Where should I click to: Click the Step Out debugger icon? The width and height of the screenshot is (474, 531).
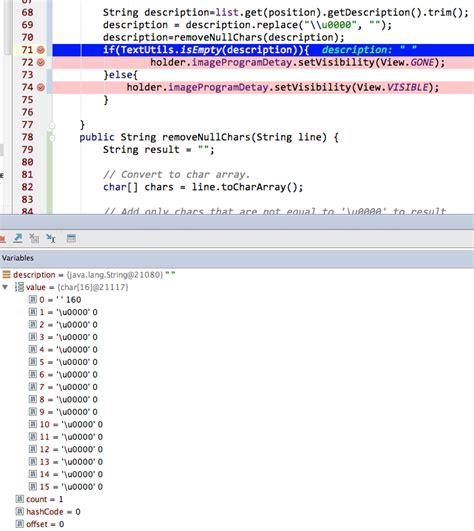pyautogui.click(x=18, y=238)
